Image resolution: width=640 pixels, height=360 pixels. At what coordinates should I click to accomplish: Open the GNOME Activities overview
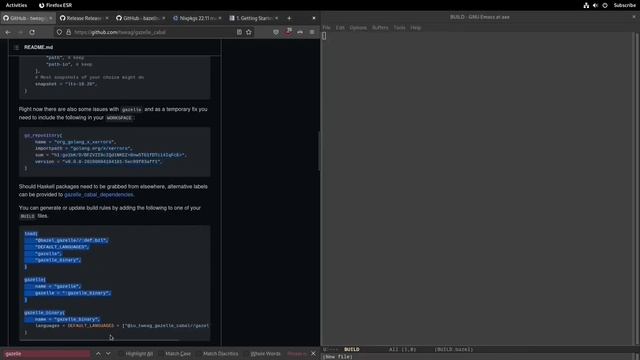[16, 5]
